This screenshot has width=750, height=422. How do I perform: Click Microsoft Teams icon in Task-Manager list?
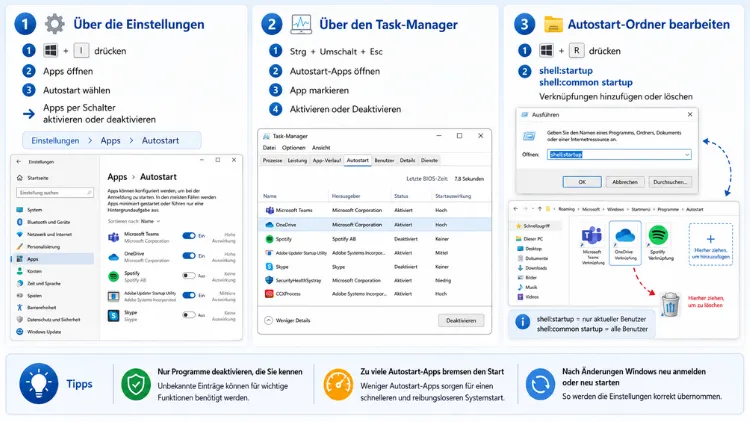point(269,210)
